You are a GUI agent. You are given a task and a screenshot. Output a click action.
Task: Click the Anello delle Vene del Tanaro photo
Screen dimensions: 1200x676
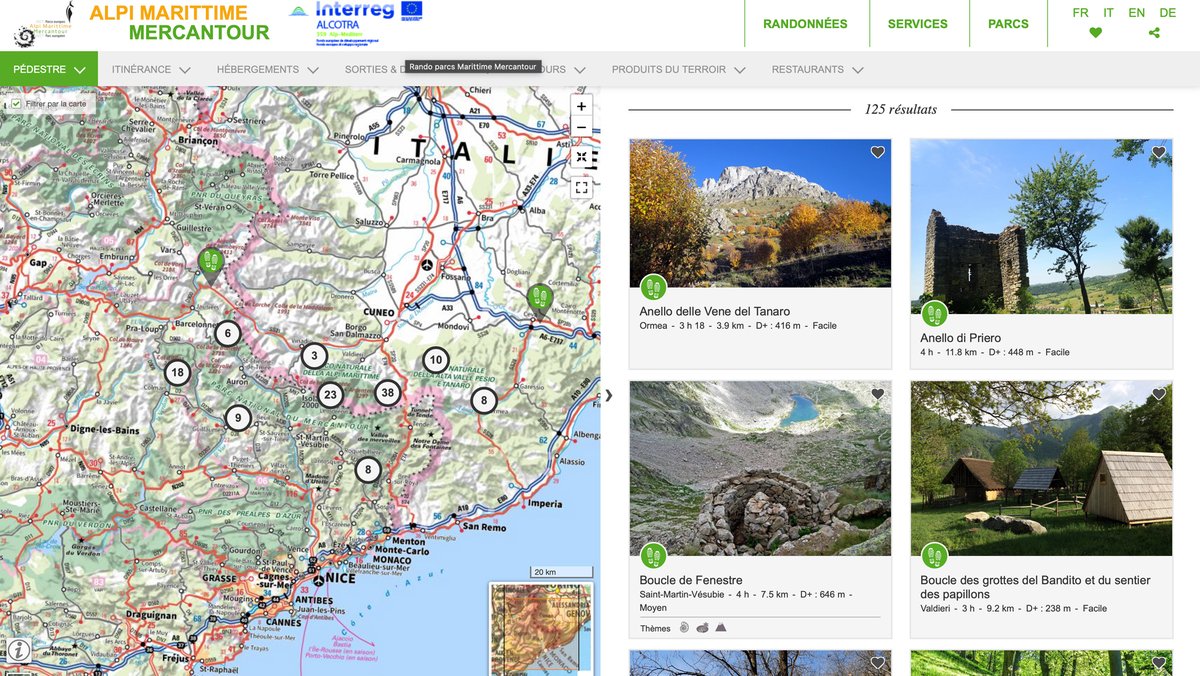[760, 213]
